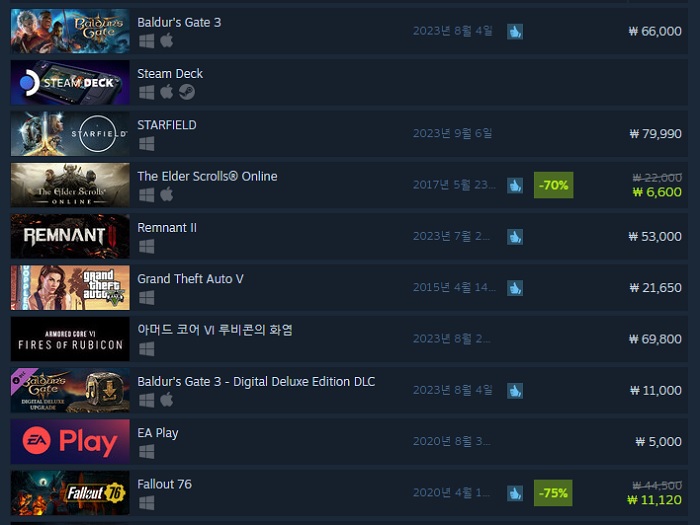Click the -75% discount badge on Fallout 76
This screenshot has height=525, width=700.
(x=553, y=493)
